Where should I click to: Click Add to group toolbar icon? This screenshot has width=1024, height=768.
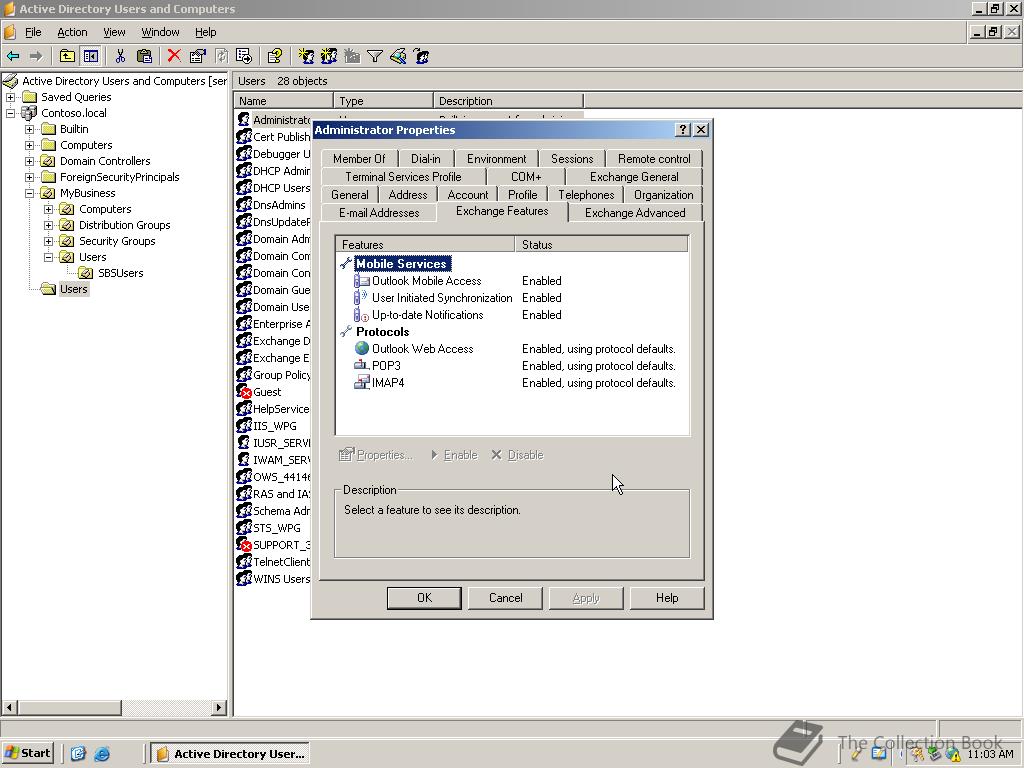421,56
